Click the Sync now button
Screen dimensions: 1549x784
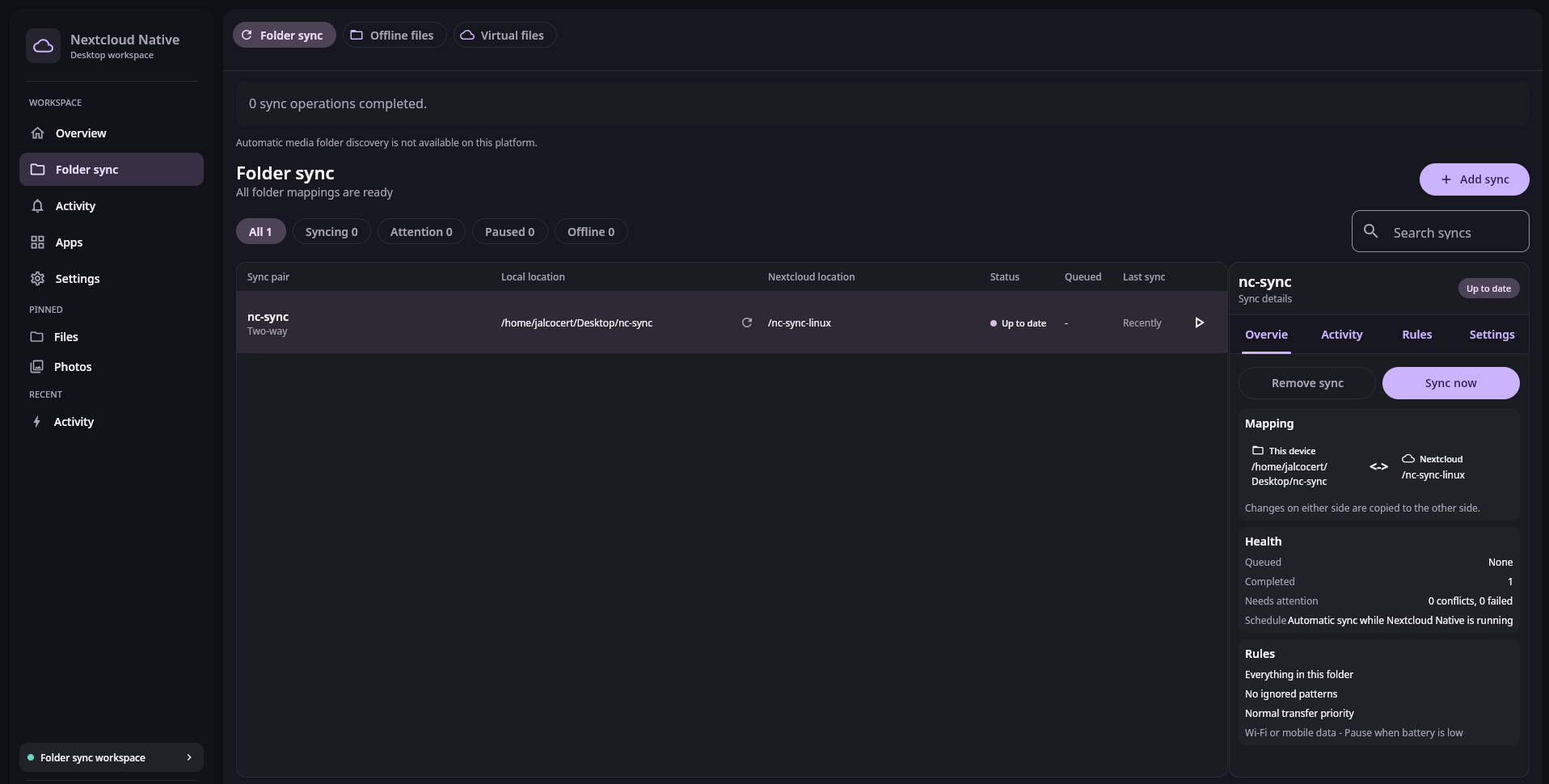click(x=1451, y=383)
